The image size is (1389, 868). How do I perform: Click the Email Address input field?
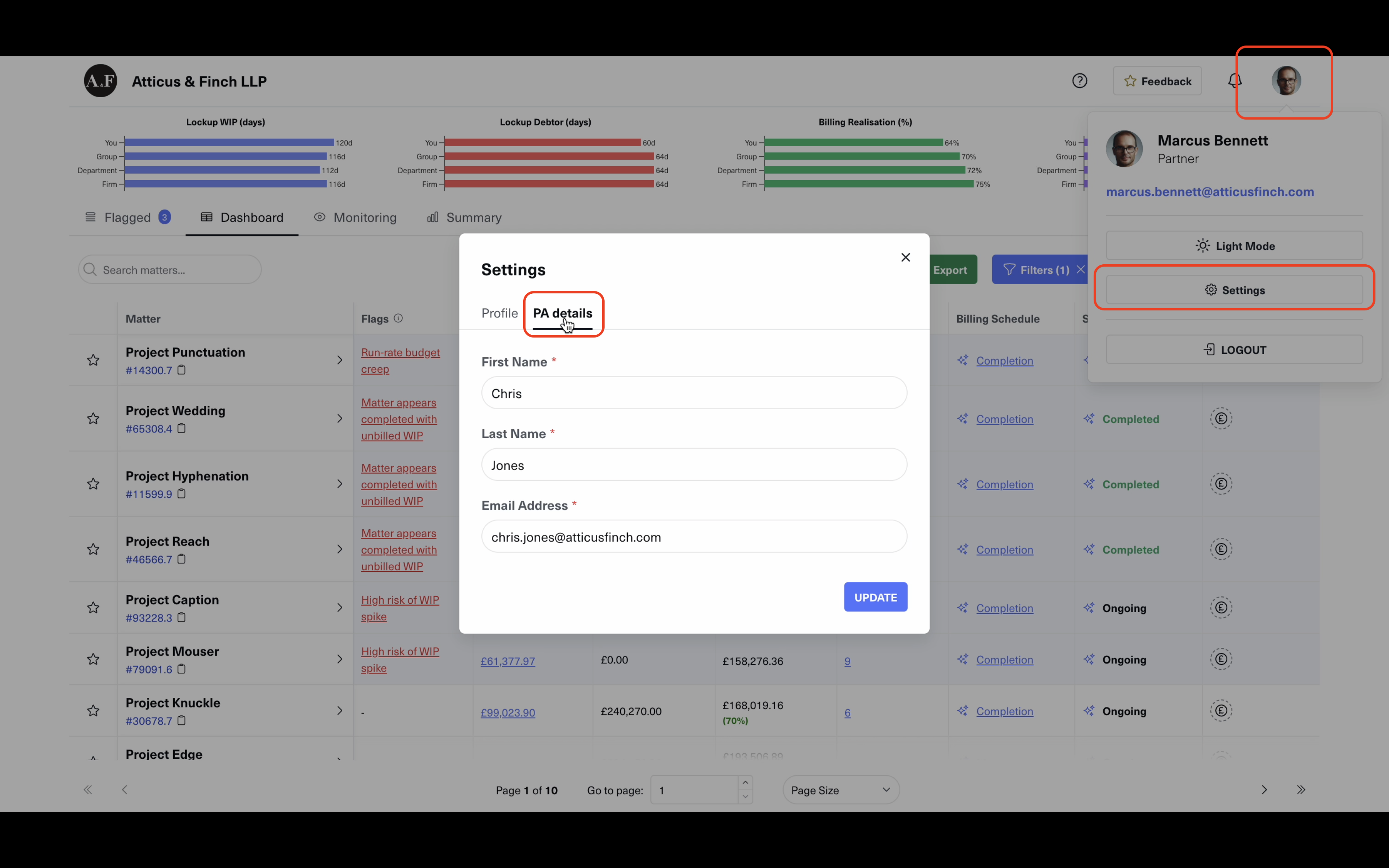(x=694, y=537)
